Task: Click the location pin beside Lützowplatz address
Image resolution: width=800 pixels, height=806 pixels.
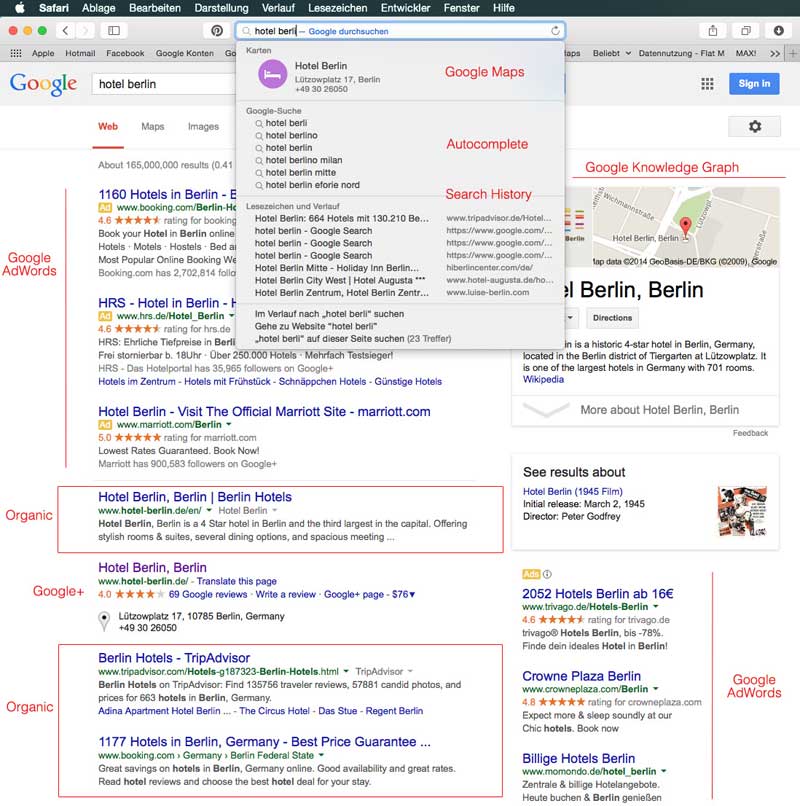Action: pos(104,621)
